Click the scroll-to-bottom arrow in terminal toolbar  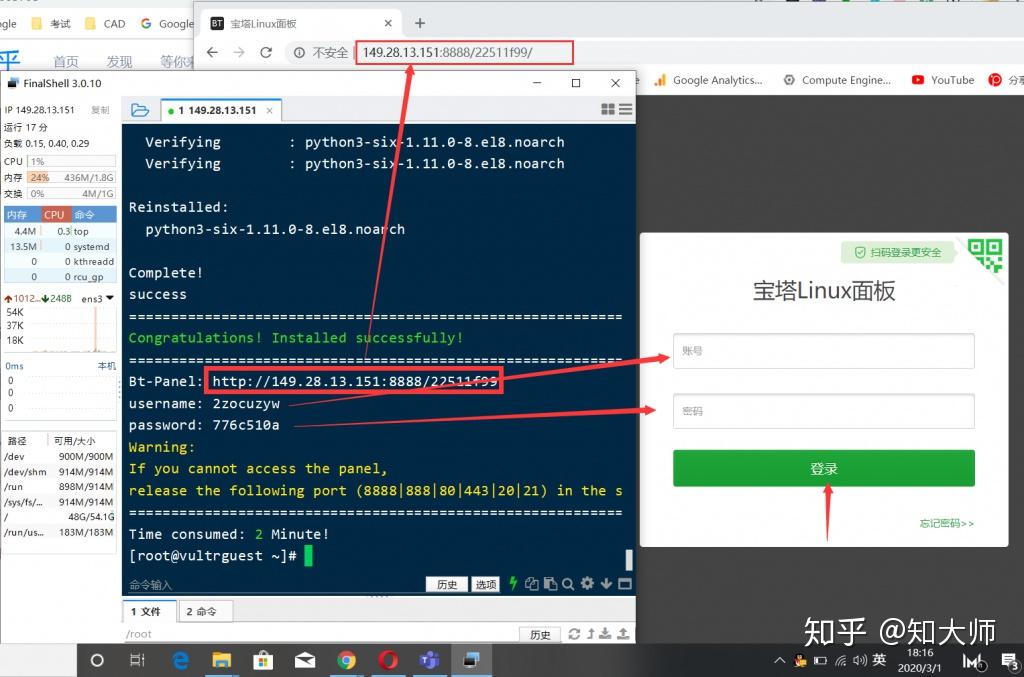606,583
